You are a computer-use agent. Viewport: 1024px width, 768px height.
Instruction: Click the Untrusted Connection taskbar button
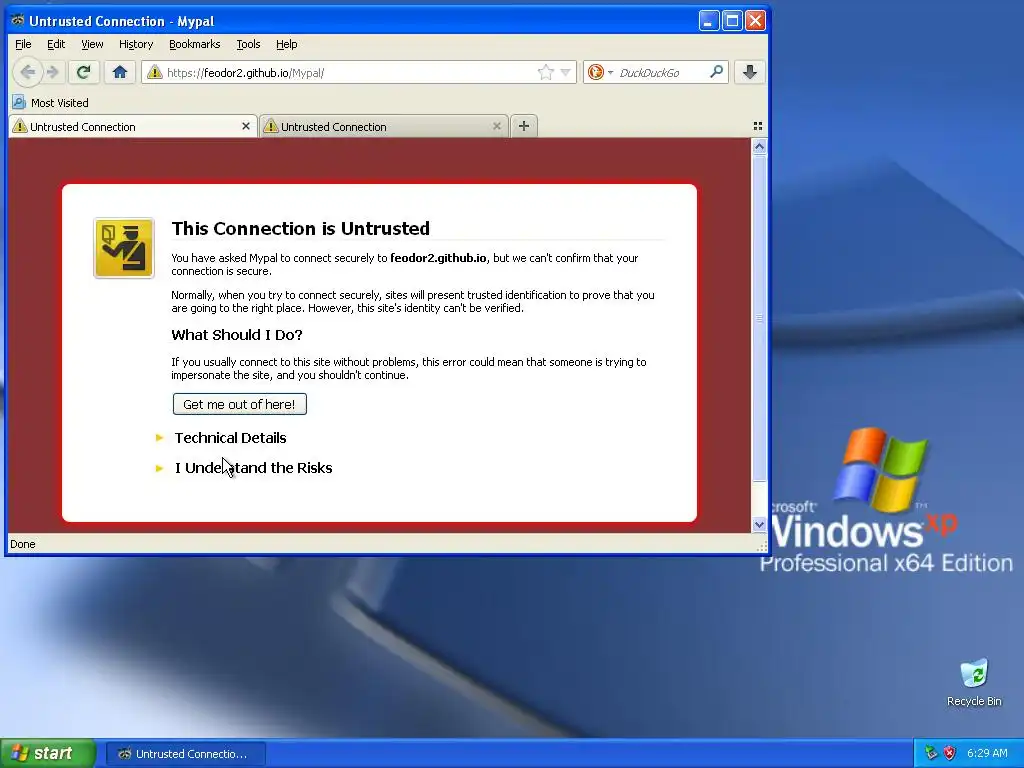pyautogui.click(x=185, y=754)
